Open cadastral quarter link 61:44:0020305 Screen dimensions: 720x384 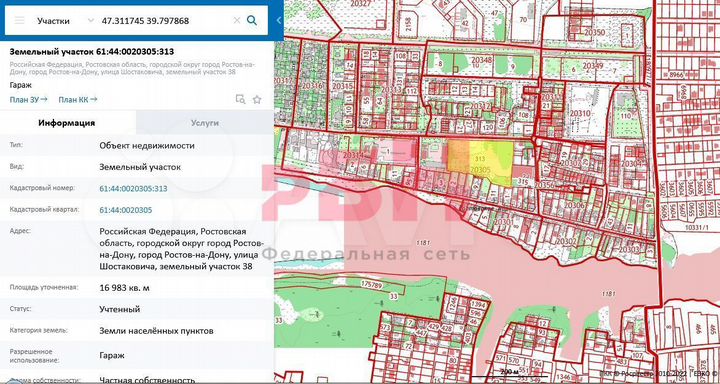coord(126,210)
